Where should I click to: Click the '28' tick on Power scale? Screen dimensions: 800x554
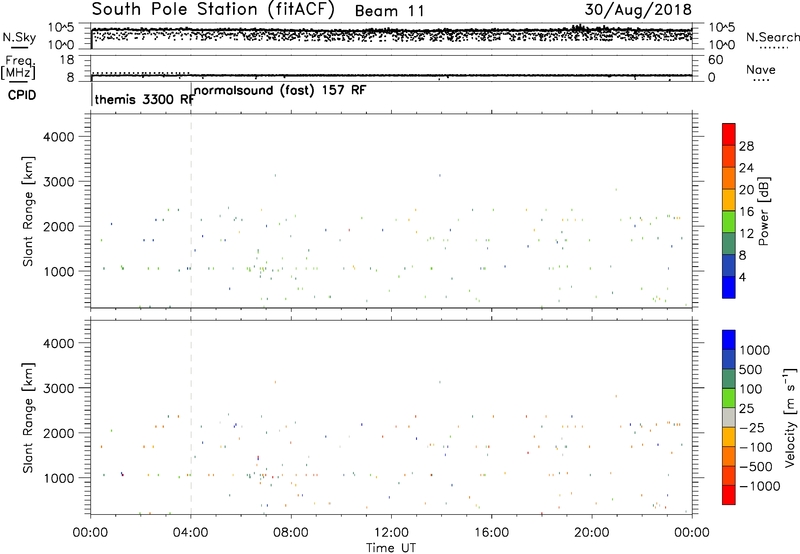(x=746, y=146)
